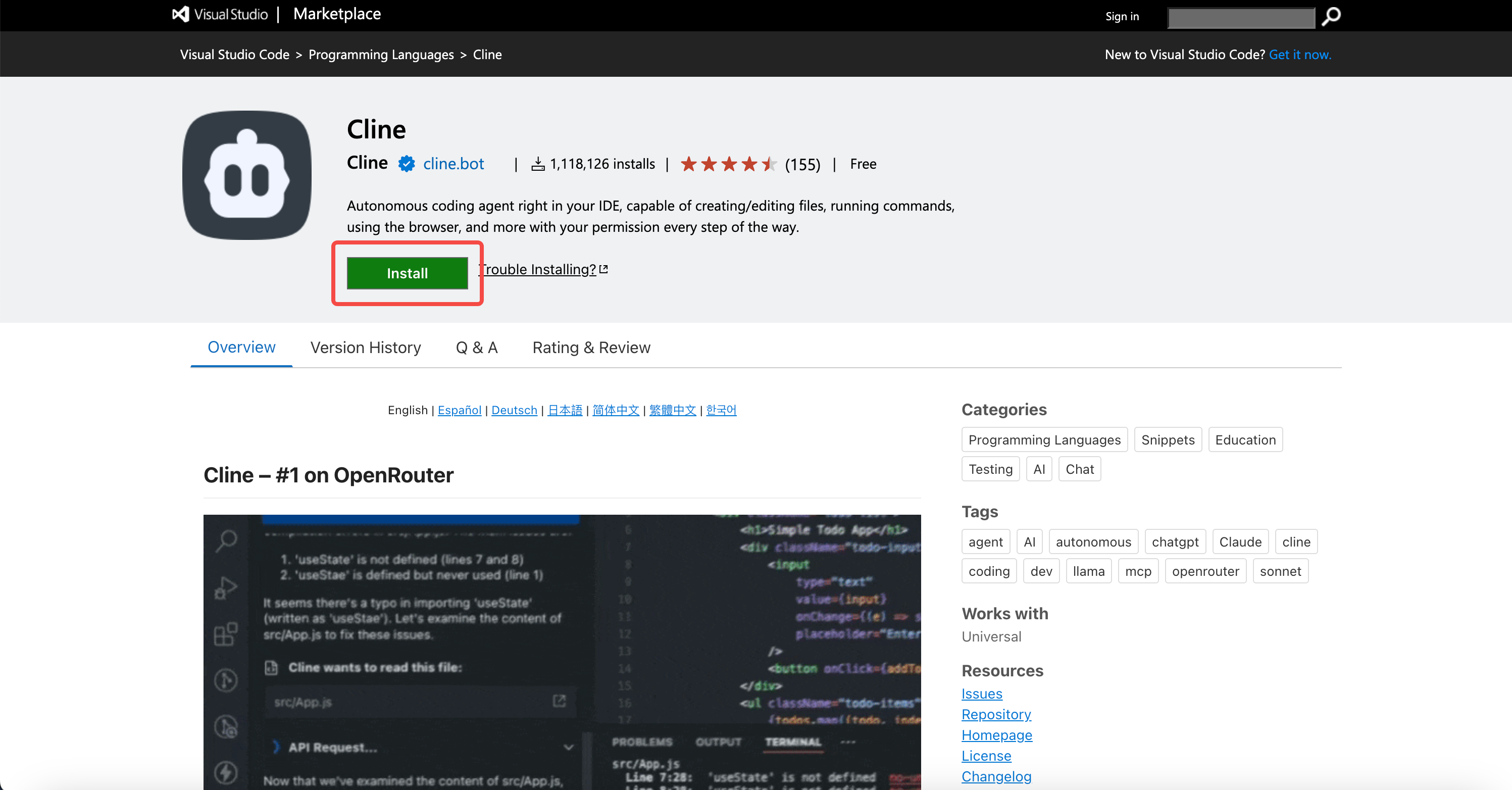This screenshot has height=790, width=1512.
Task: Click the chatgpt tag
Action: pos(1175,541)
